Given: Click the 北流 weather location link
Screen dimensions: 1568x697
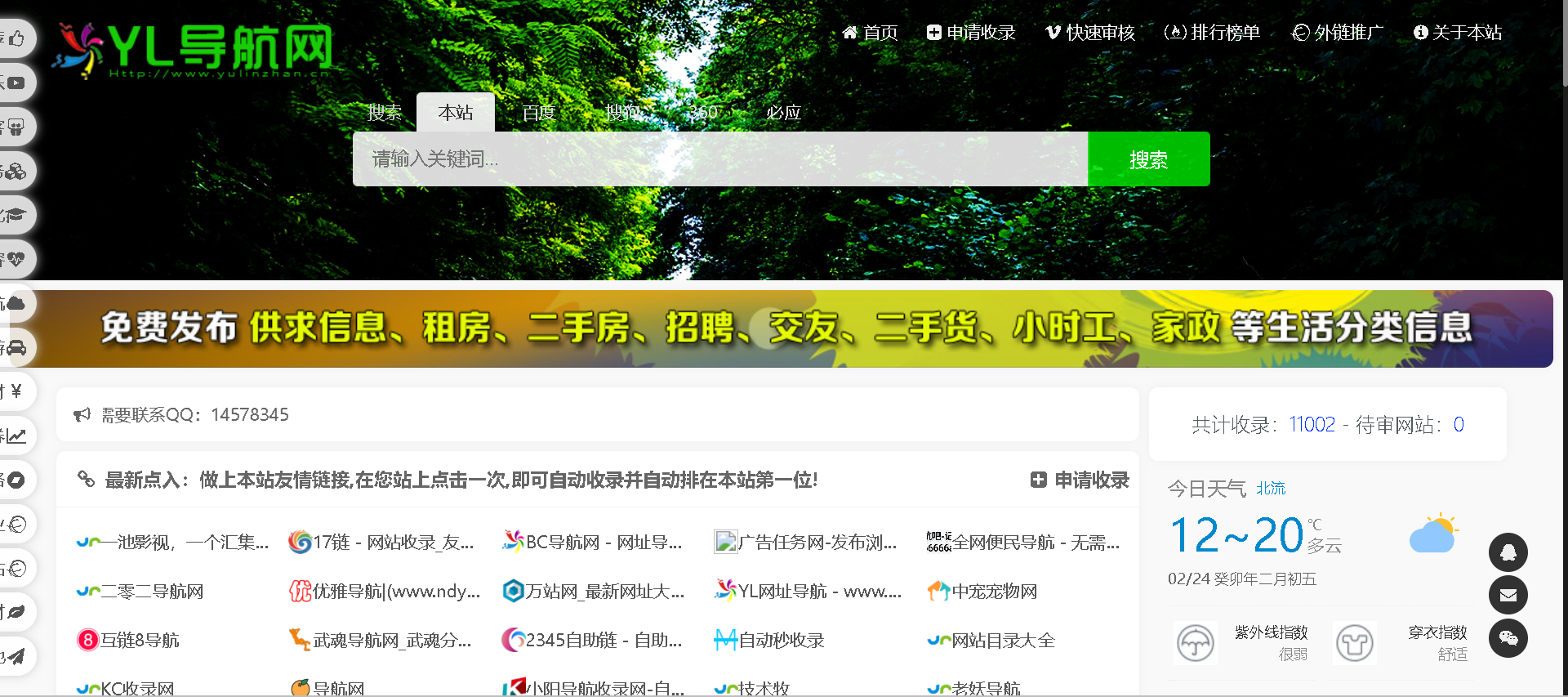Looking at the screenshot, I should (x=1271, y=489).
